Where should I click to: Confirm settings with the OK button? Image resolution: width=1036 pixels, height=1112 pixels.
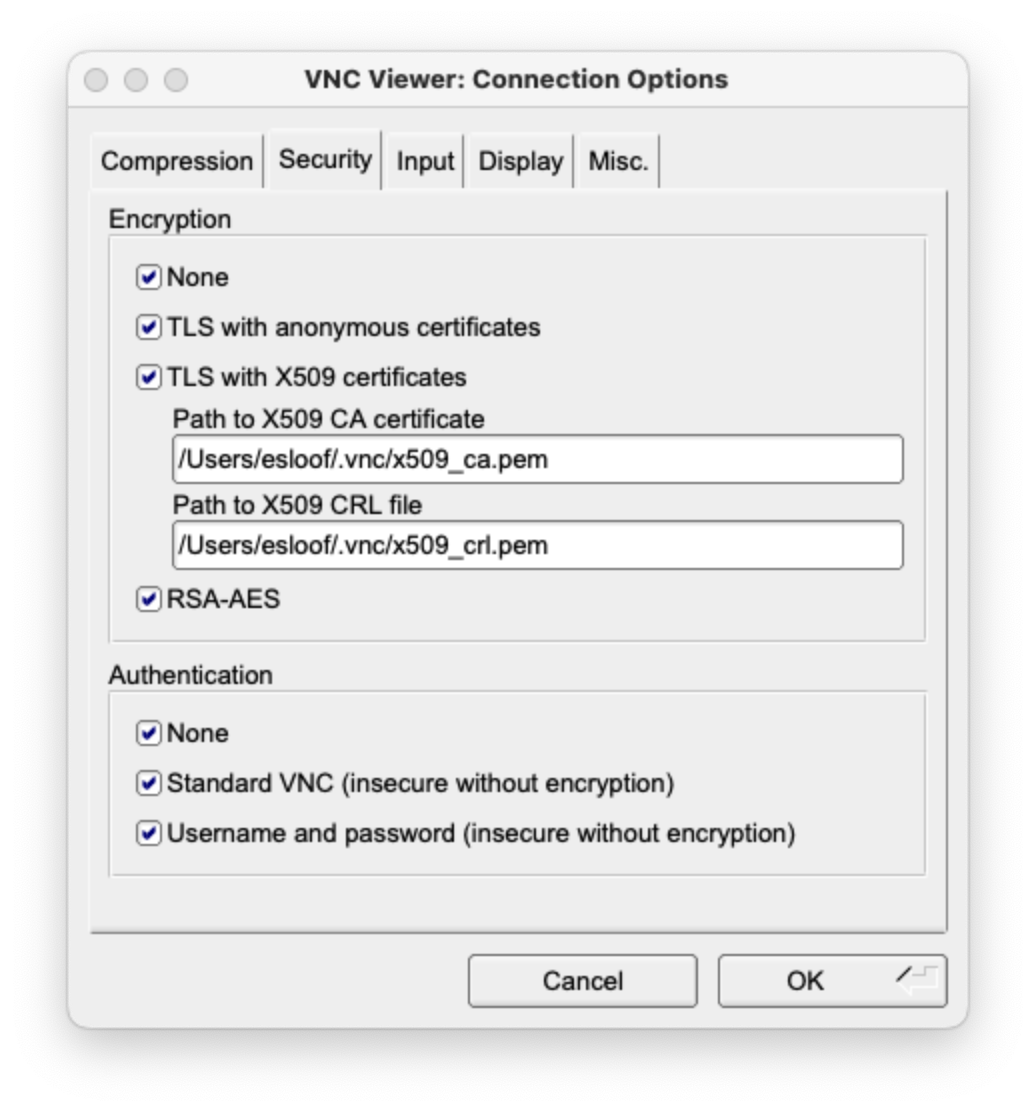tap(832, 981)
